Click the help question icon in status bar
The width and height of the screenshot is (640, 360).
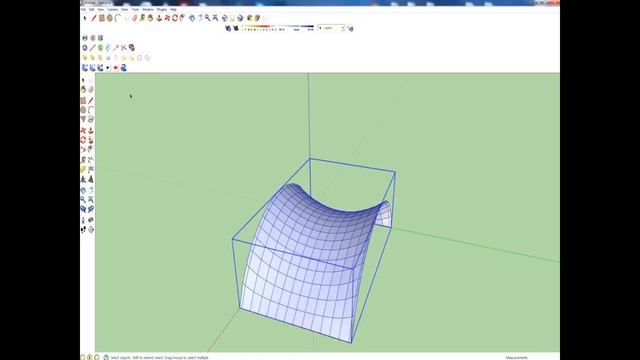click(106, 357)
